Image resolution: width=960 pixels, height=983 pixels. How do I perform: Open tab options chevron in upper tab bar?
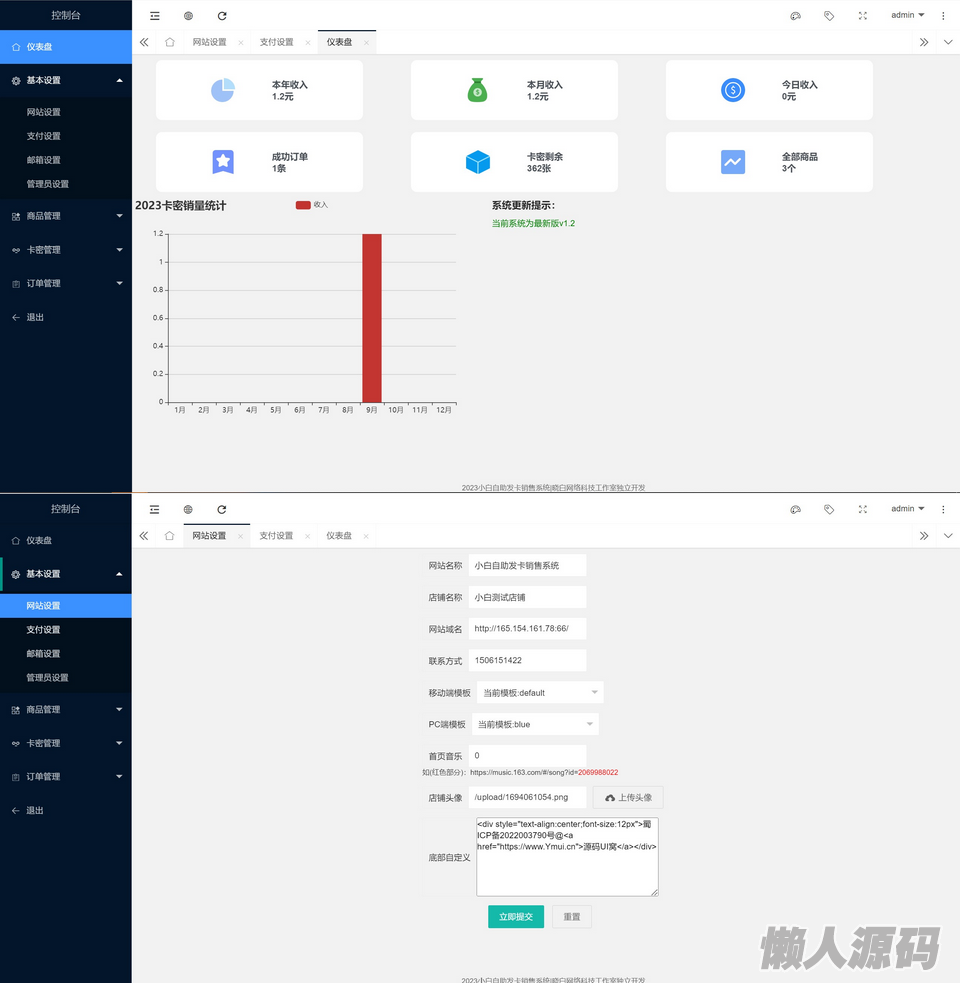pos(948,42)
